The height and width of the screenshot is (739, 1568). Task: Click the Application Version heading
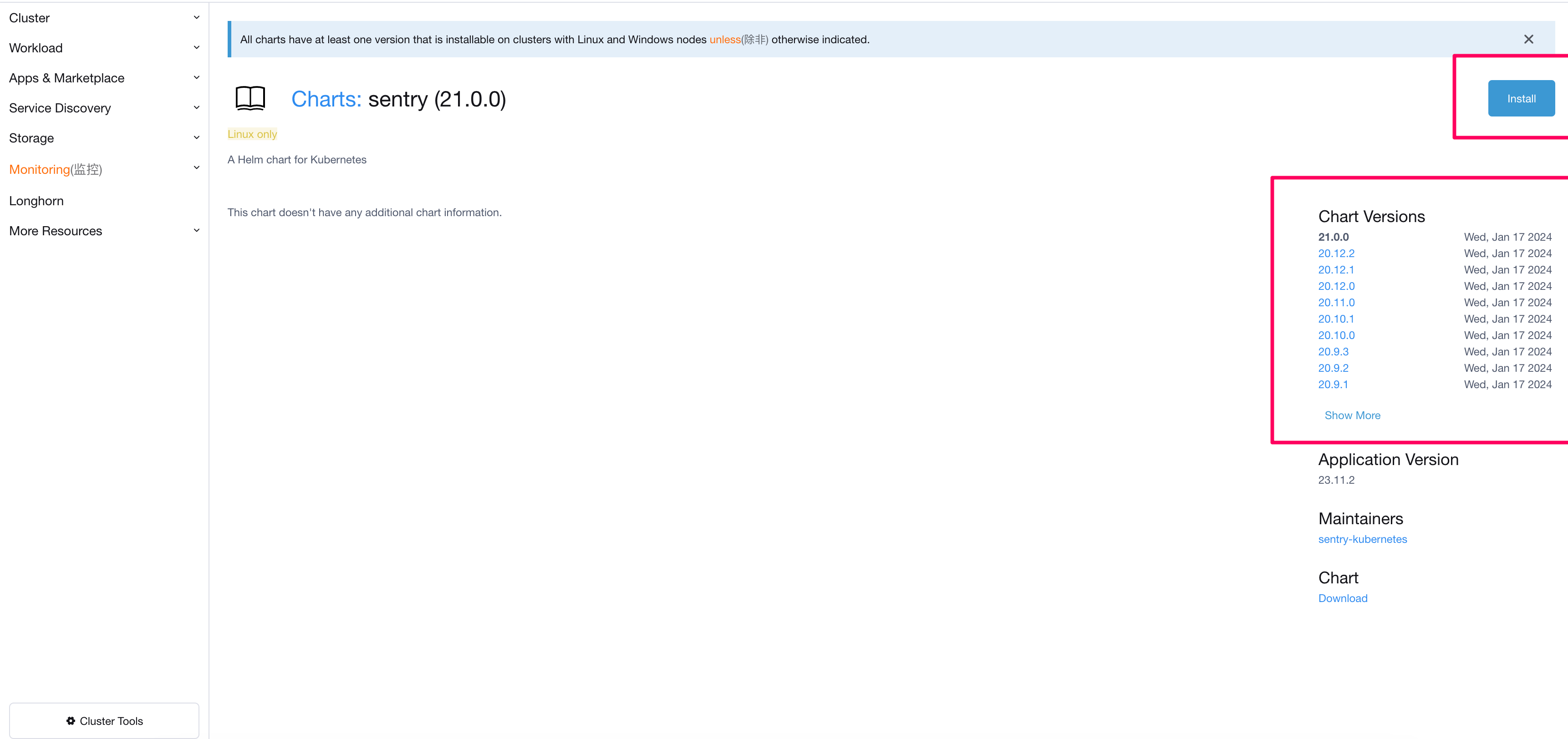tap(1389, 460)
